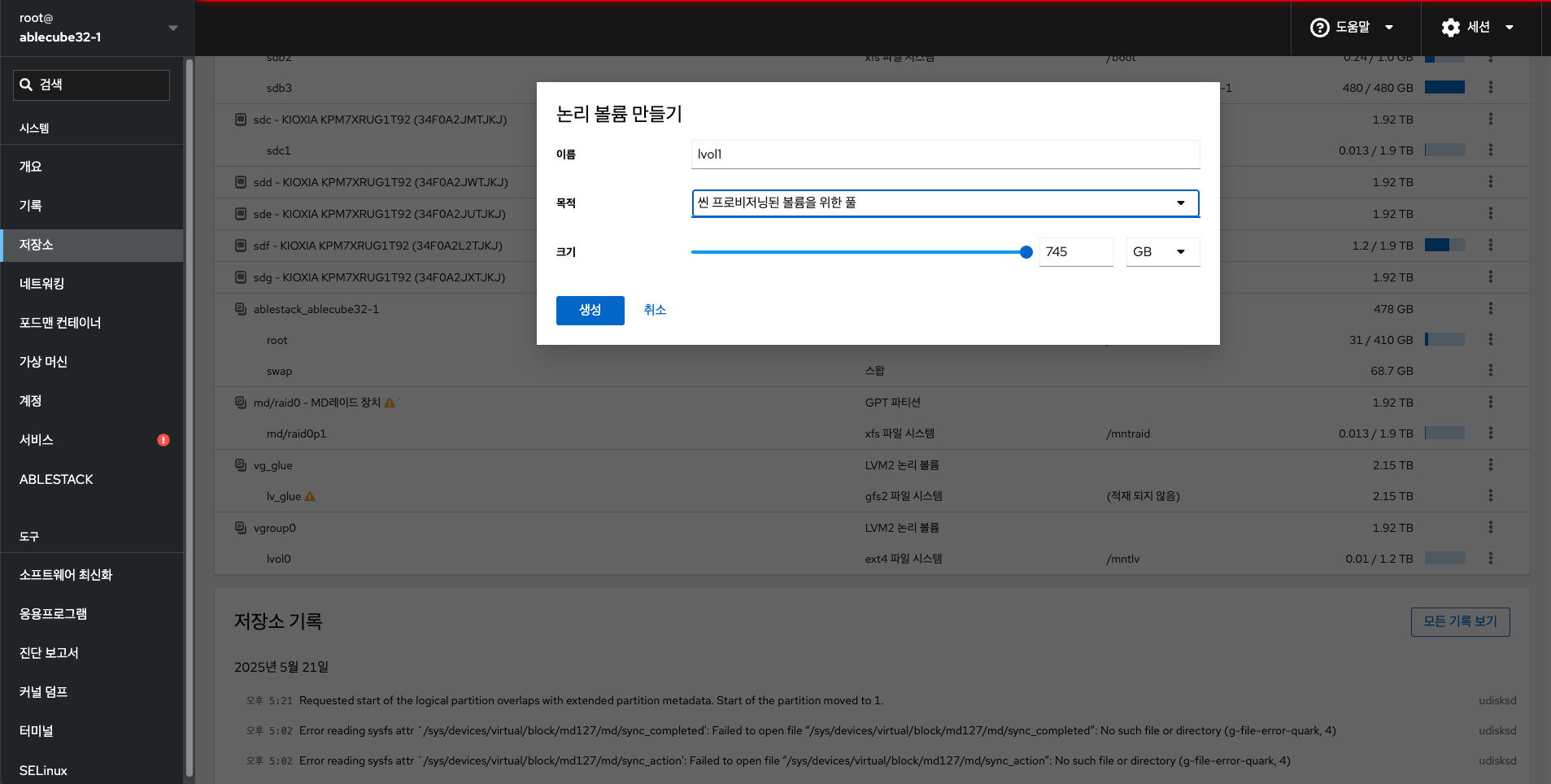Image resolution: width=1551 pixels, height=784 pixels.
Task: Click the search magnifier icon in sidebar
Action: (26, 85)
